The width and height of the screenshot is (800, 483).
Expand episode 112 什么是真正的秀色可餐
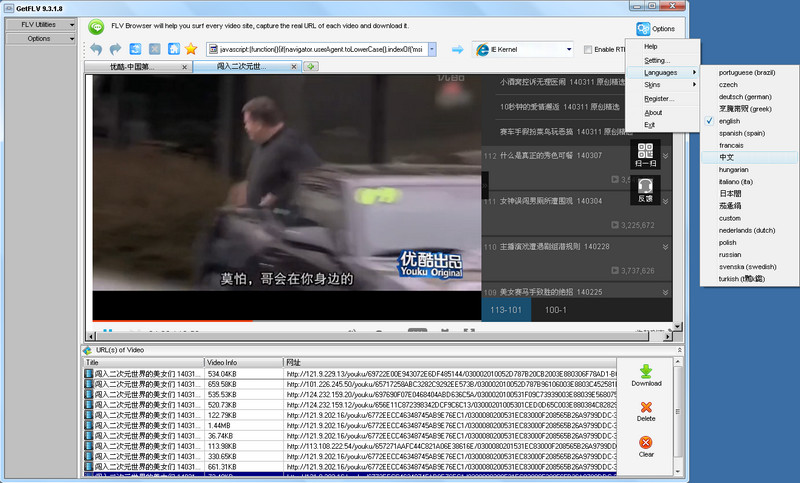pos(665,156)
